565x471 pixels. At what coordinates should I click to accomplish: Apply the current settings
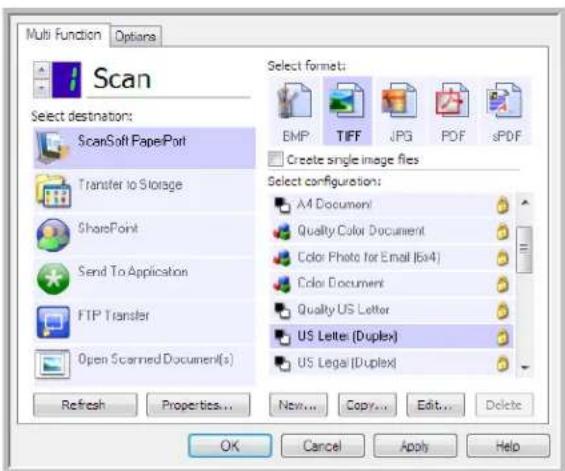pyautogui.click(x=415, y=446)
